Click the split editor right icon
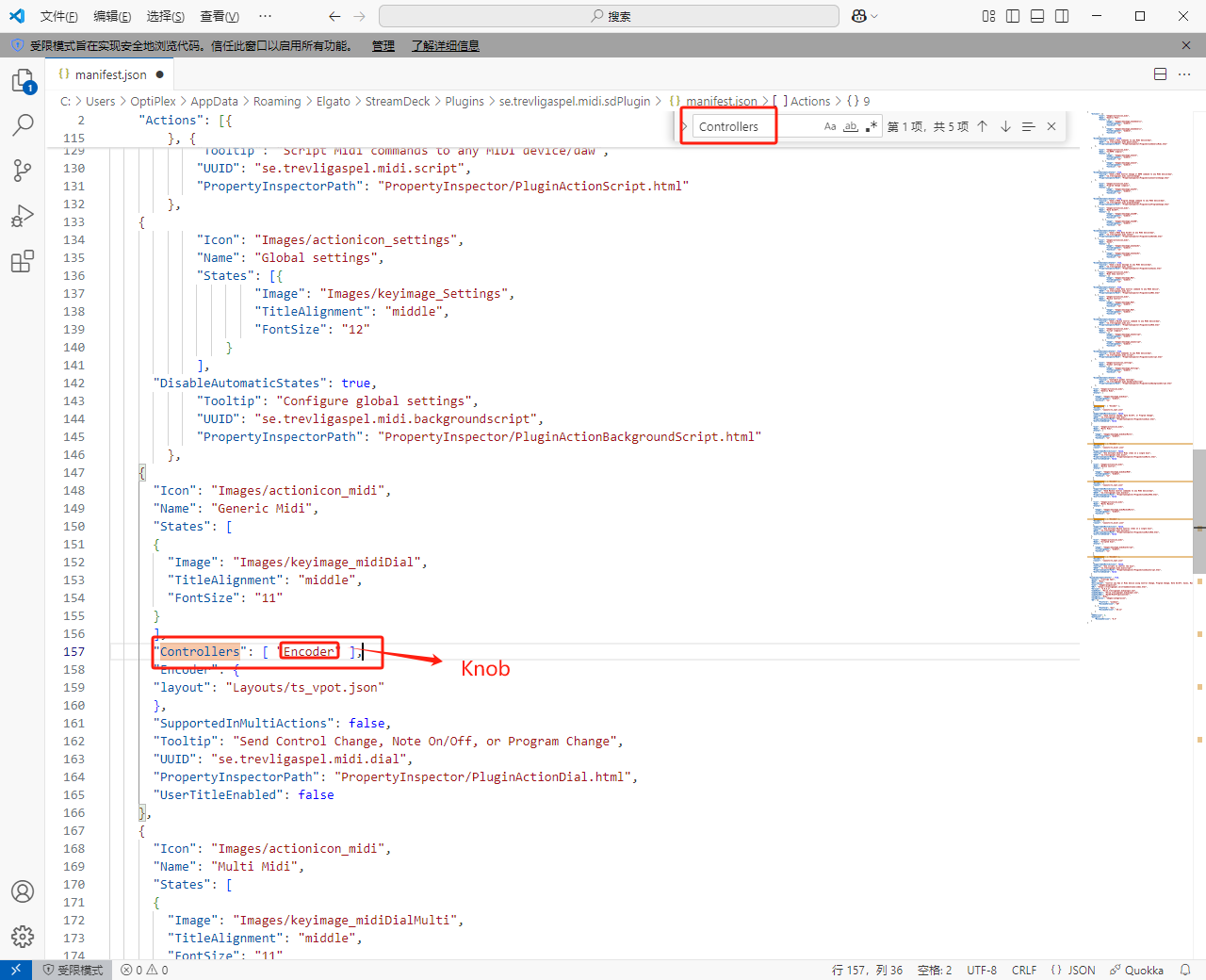This screenshot has width=1206, height=980. [1161, 74]
